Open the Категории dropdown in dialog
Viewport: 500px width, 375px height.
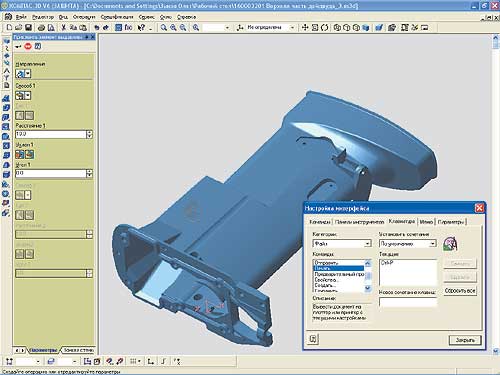pos(368,244)
